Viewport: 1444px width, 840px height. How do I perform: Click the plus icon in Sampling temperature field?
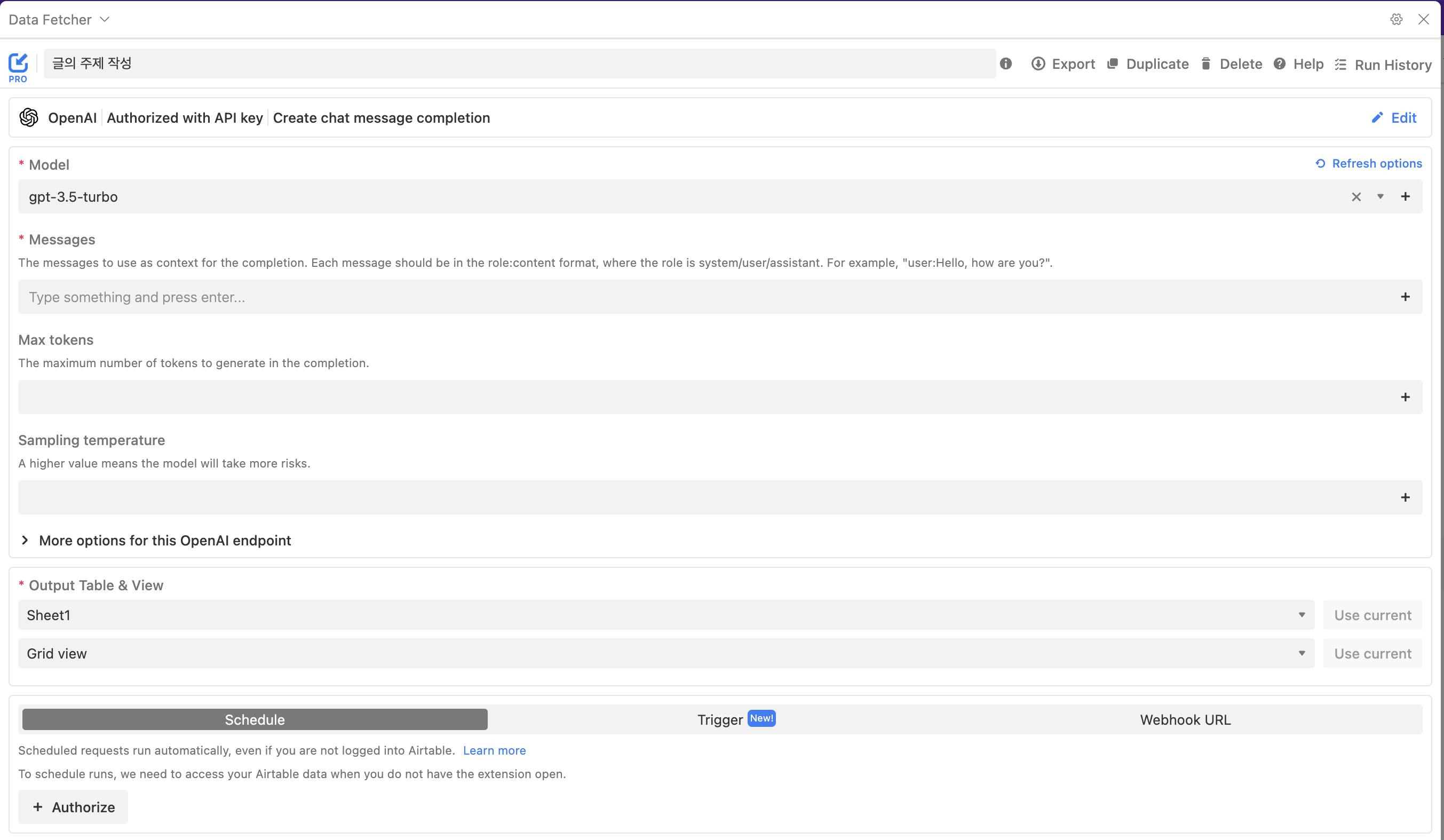1405,497
